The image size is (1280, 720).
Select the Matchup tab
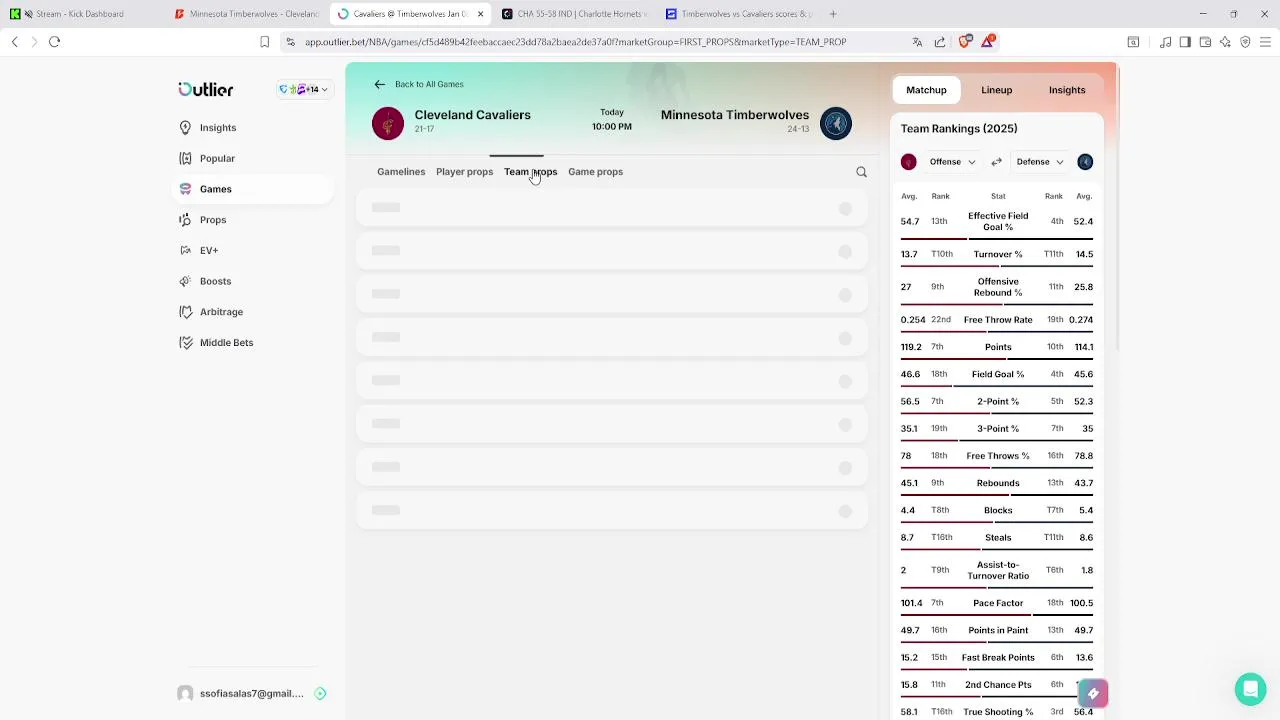pos(926,90)
